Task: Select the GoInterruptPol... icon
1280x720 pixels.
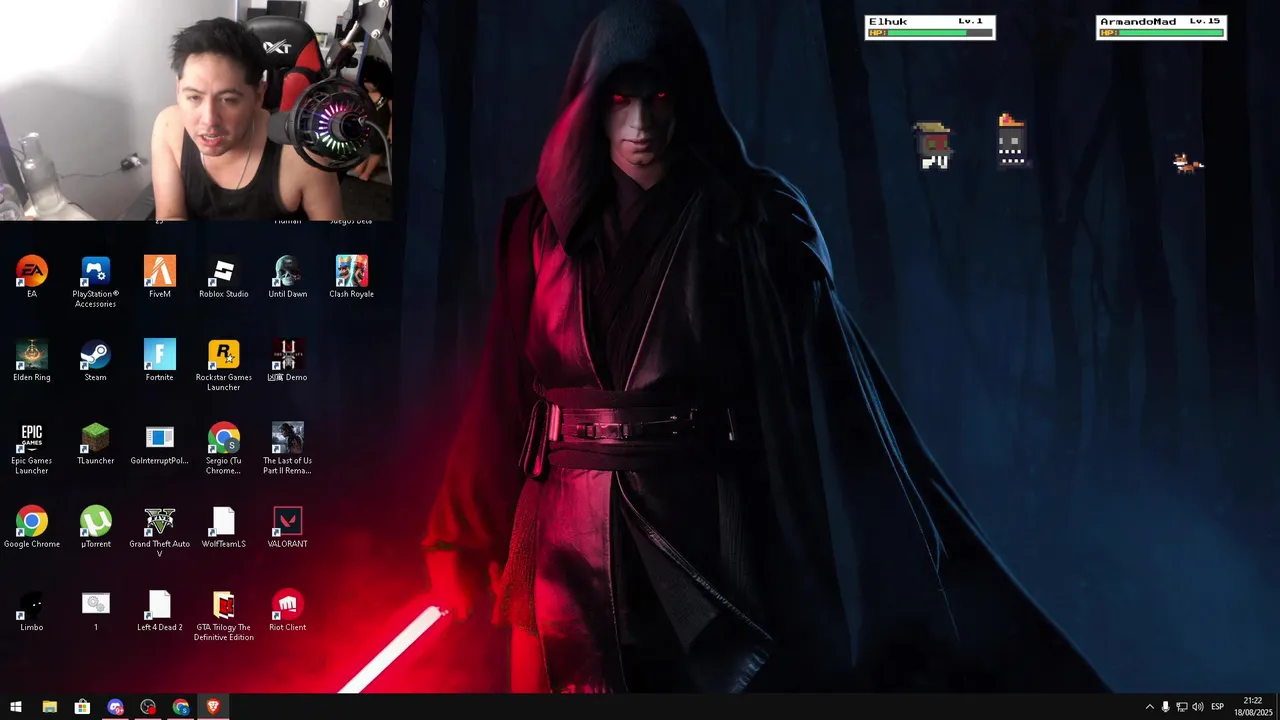Action: click(160, 444)
